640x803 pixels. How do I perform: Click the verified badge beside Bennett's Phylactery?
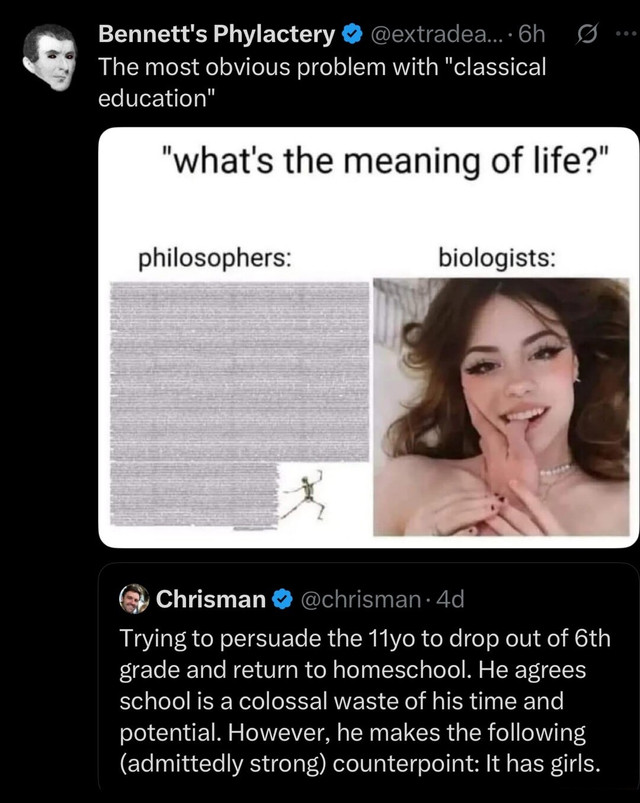tap(351, 34)
